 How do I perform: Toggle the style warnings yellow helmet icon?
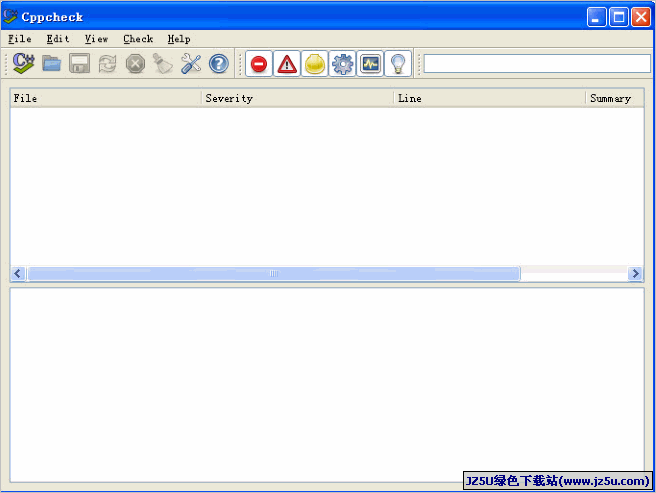[314, 64]
